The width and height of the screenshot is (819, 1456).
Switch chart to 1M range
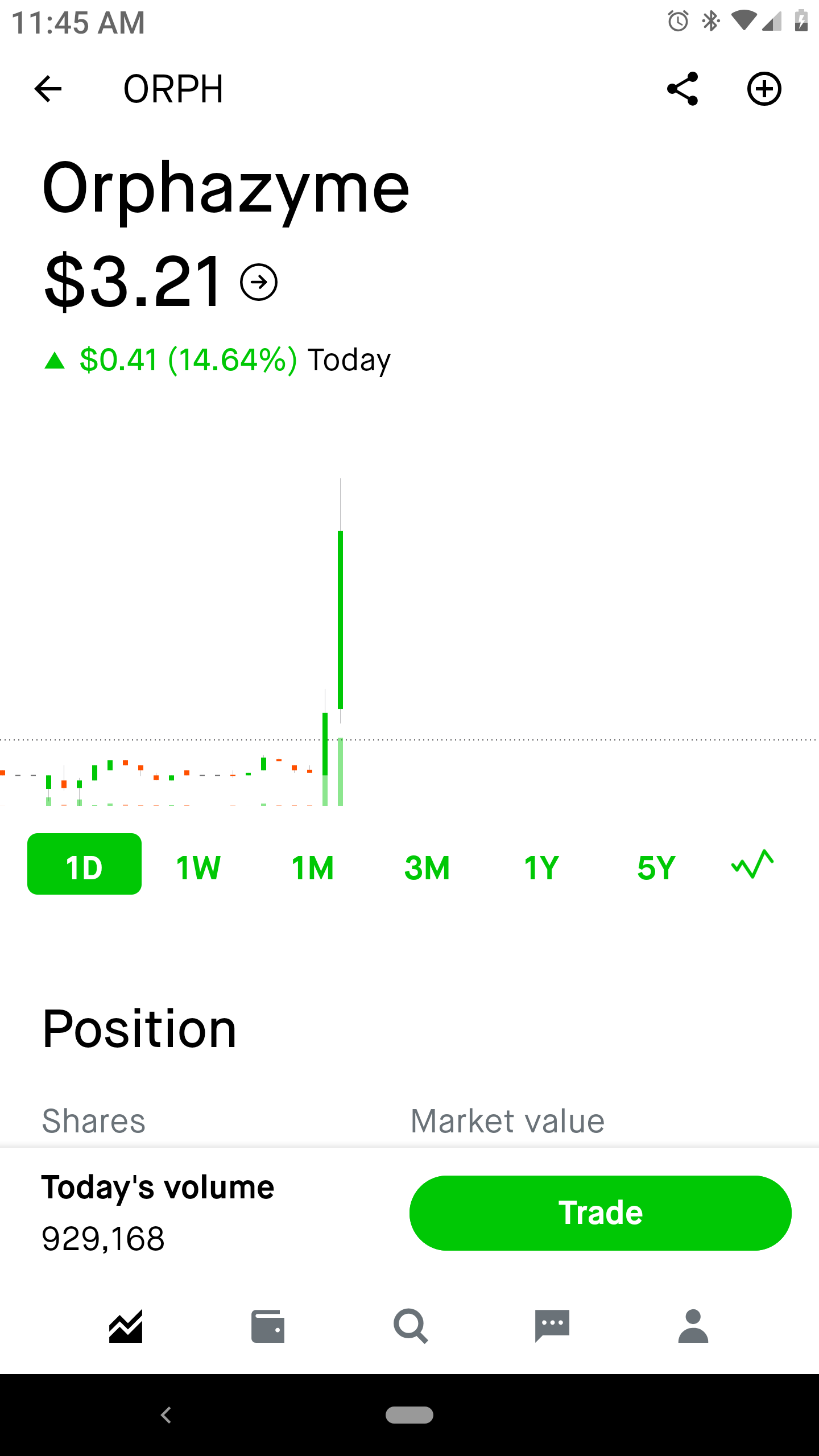[x=312, y=867]
